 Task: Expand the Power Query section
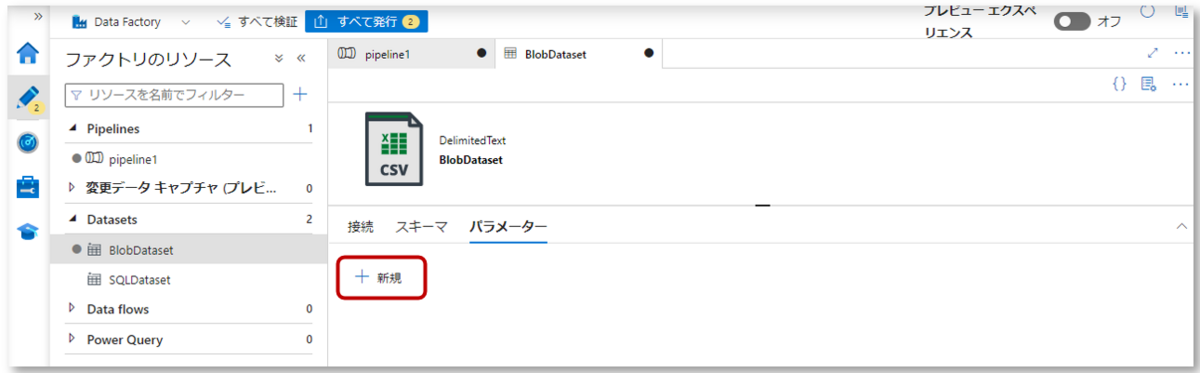click(x=72, y=339)
